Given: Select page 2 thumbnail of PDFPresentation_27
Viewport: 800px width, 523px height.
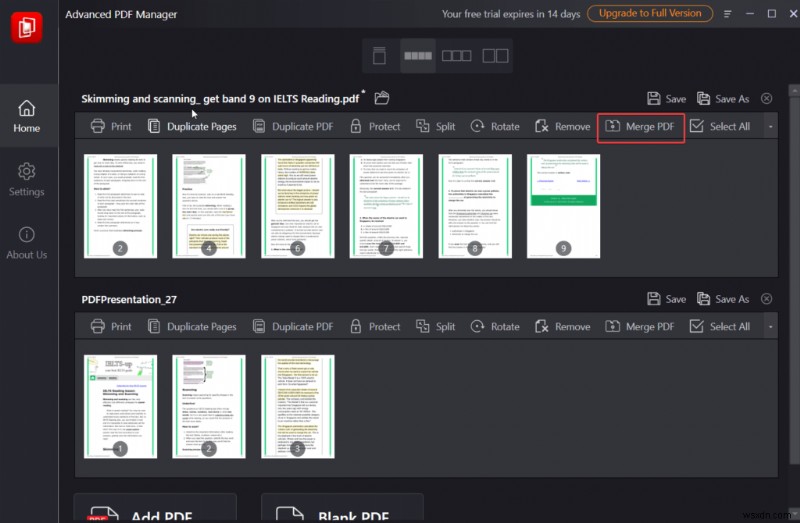Looking at the screenshot, I should coord(209,407).
